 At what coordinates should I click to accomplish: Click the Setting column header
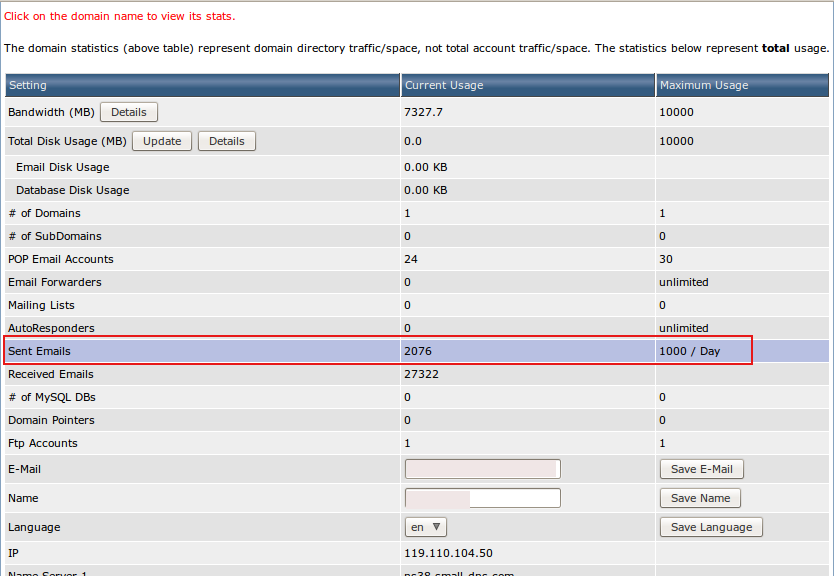point(28,85)
